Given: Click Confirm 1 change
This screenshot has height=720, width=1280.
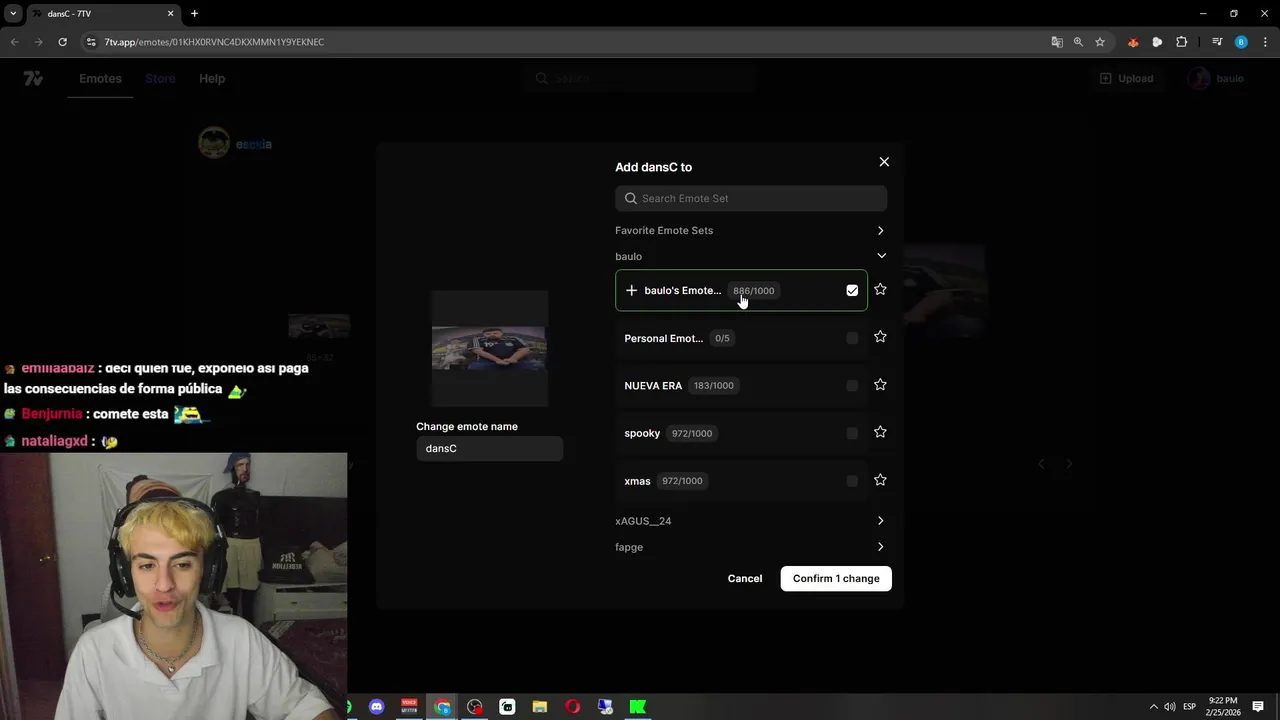Looking at the screenshot, I should (x=836, y=578).
